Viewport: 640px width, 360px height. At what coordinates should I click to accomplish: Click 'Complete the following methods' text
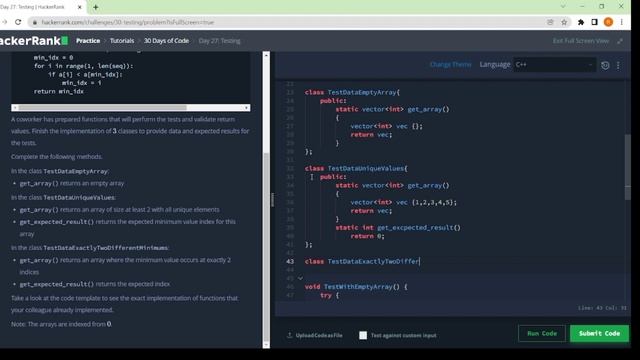pos(57,157)
